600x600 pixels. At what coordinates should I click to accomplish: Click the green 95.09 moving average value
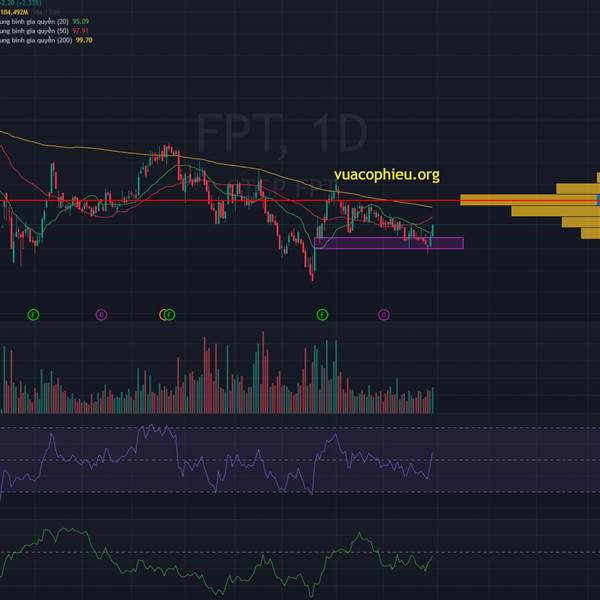(x=81, y=21)
